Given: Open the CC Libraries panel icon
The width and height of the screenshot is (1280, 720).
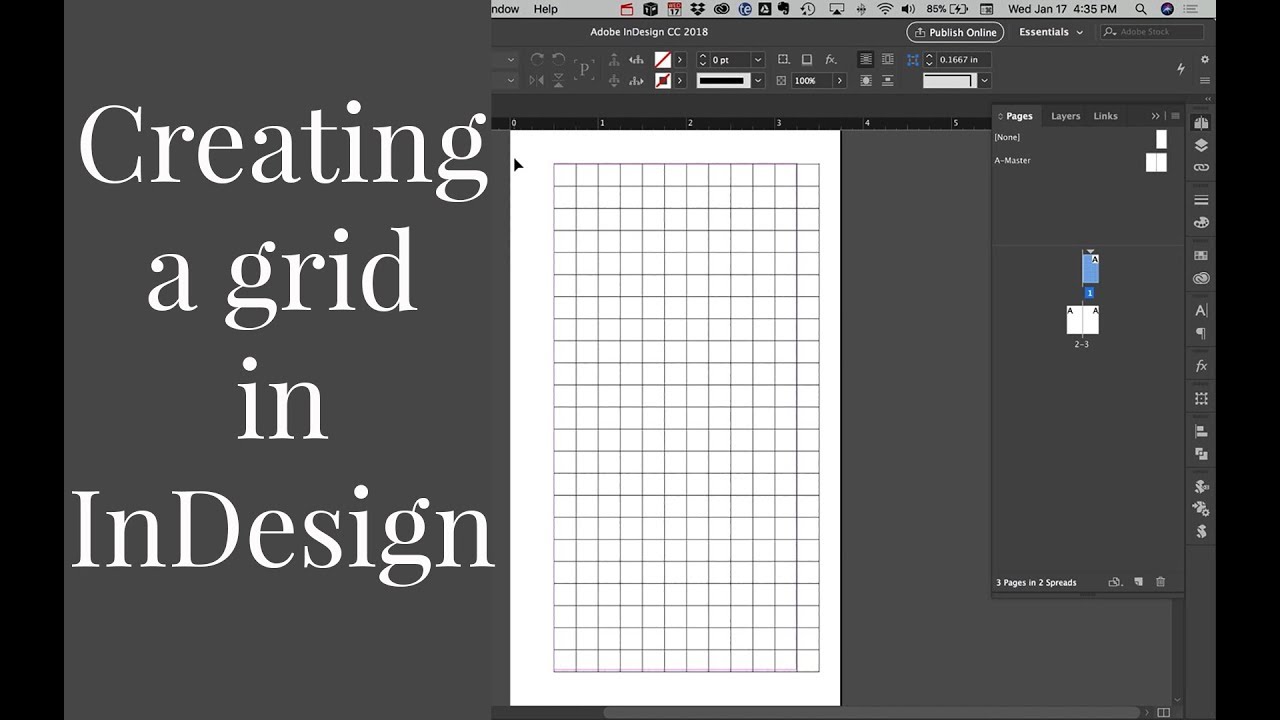Looking at the screenshot, I should [x=1201, y=278].
